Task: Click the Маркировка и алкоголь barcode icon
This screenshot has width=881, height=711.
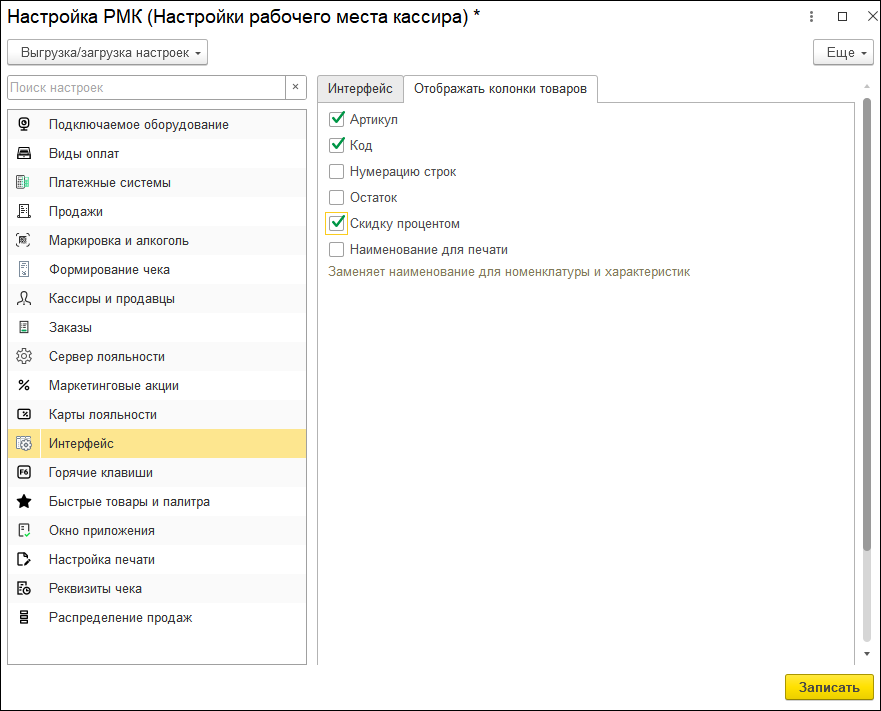Action: coord(24,241)
